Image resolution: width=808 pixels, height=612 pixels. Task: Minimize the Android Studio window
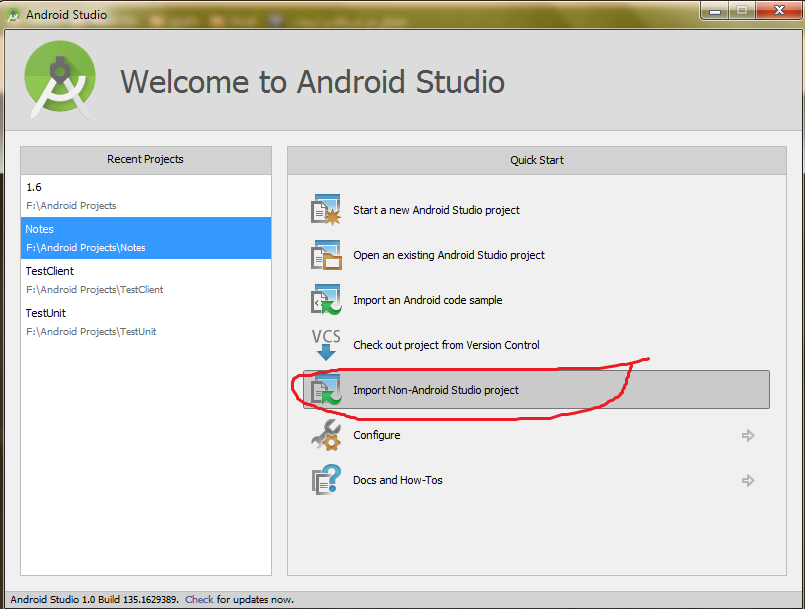click(714, 11)
